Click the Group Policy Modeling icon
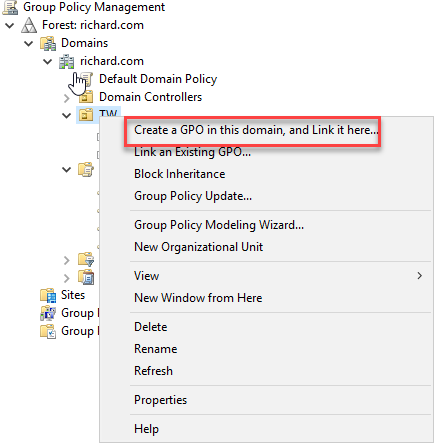 pyautogui.click(x=48, y=313)
